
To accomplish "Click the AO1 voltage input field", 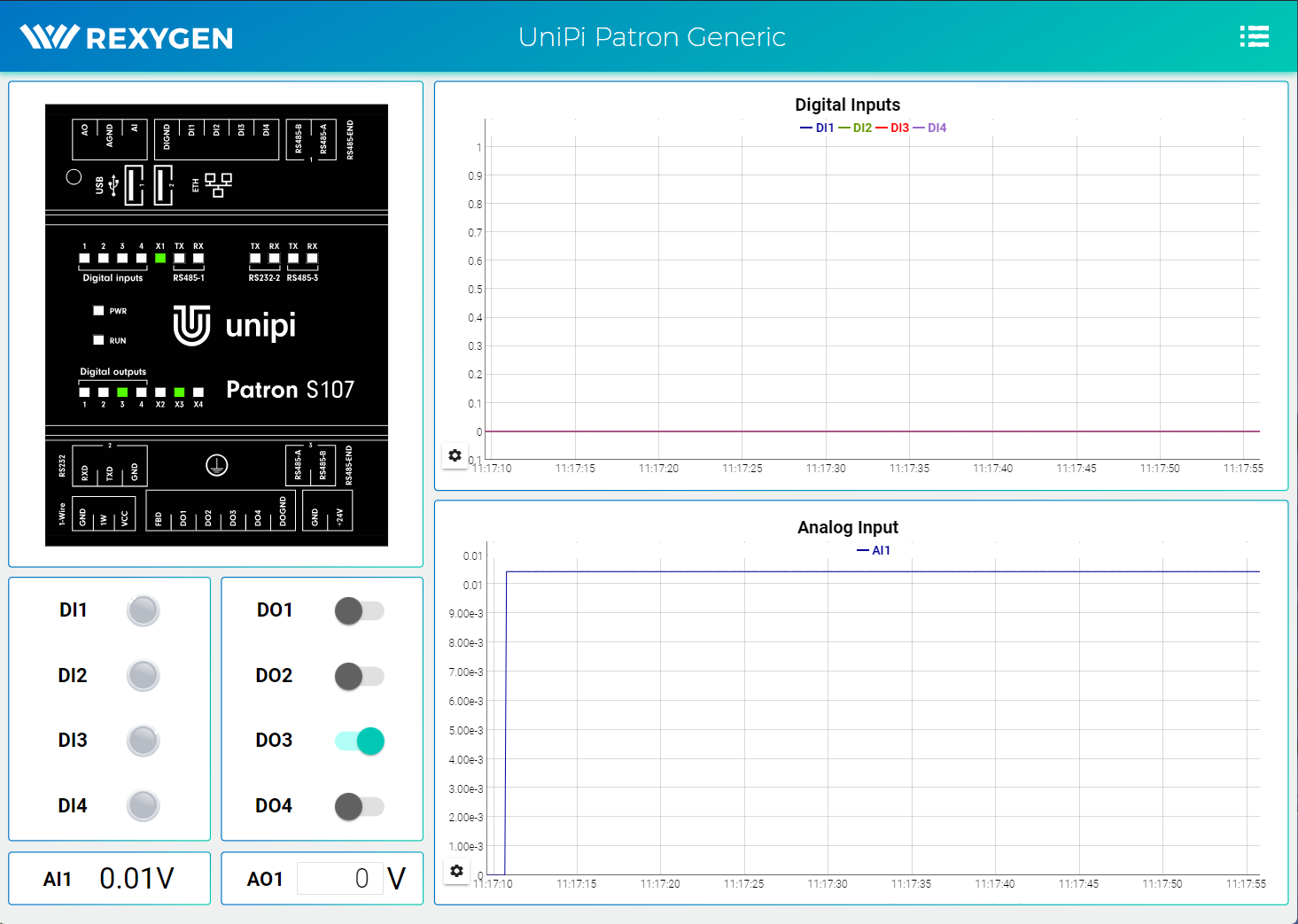I will 339,879.
